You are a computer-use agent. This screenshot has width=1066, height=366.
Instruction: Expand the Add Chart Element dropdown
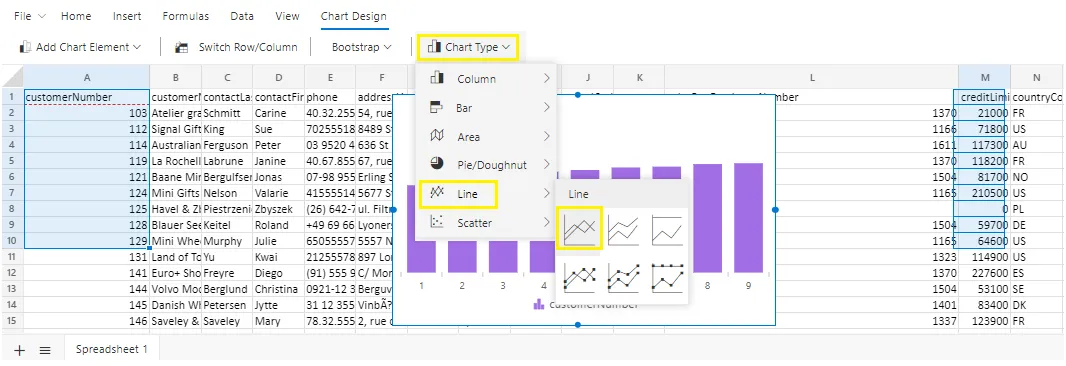tap(80, 47)
